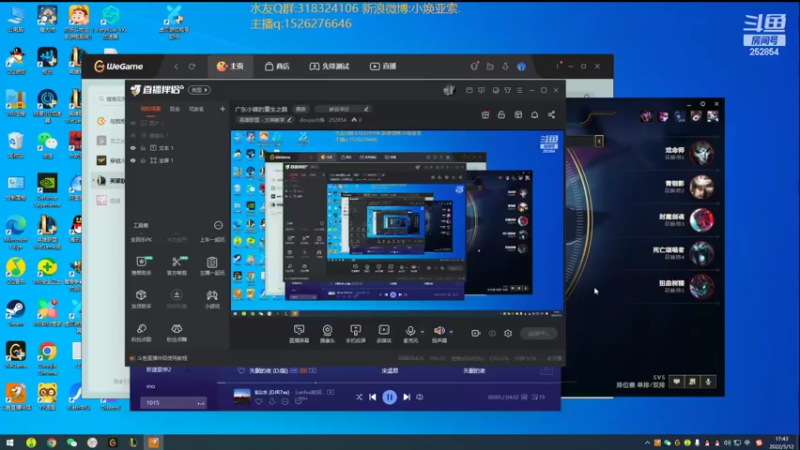Add a new scene with plus icon
This screenshot has height=450, width=800.
pyautogui.click(x=222, y=109)
